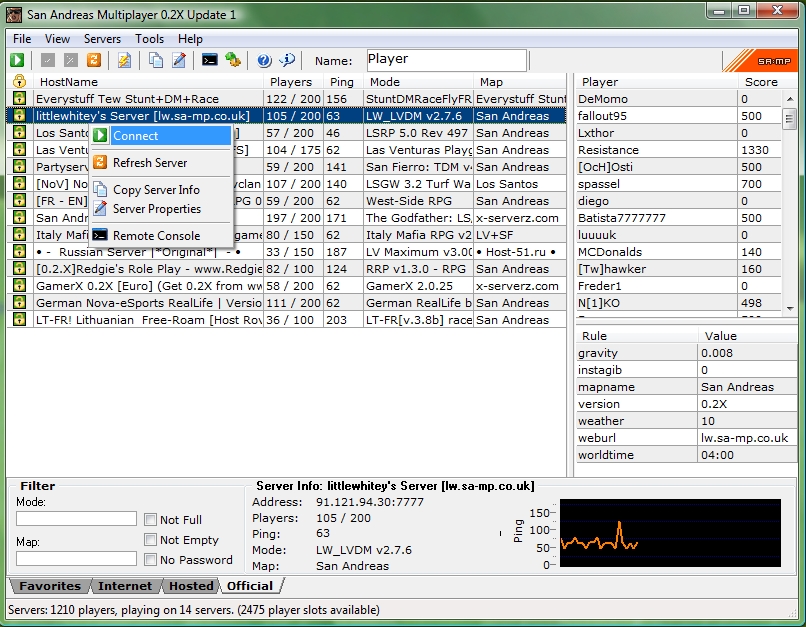
Task: Sort the server list by the Ping column
Action: [x=342, y=82]
